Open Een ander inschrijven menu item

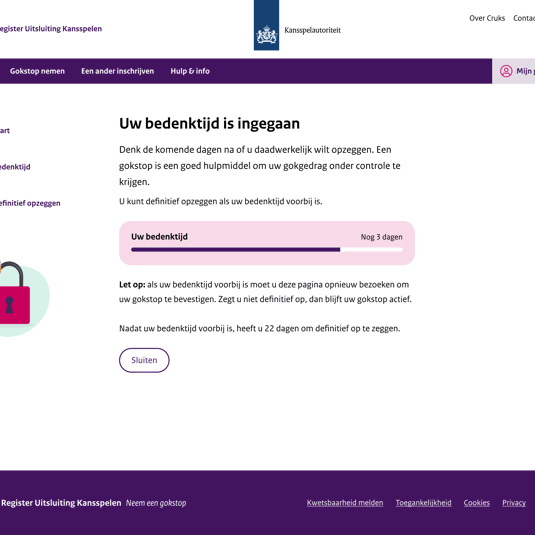coord(117,71)
